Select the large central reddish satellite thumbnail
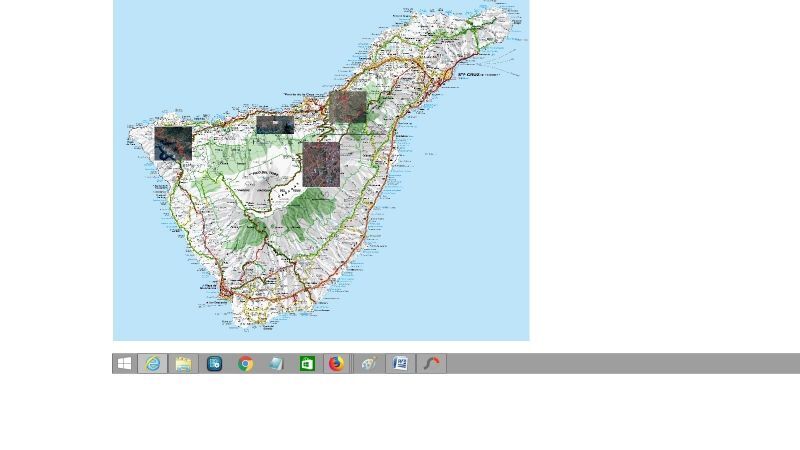This screenshot has width=800, height=450. 321,164
